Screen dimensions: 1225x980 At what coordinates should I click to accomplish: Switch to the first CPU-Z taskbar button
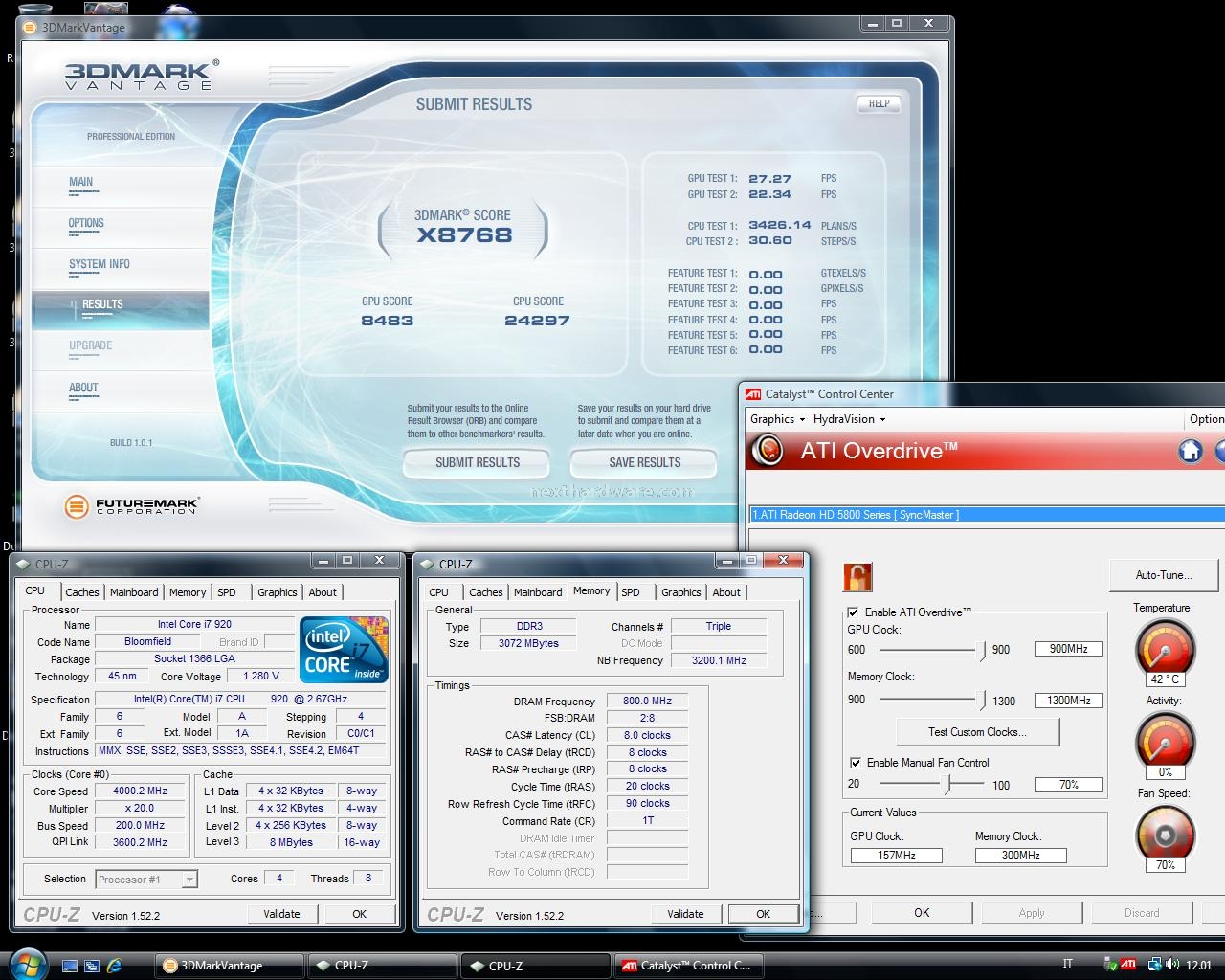382,966
